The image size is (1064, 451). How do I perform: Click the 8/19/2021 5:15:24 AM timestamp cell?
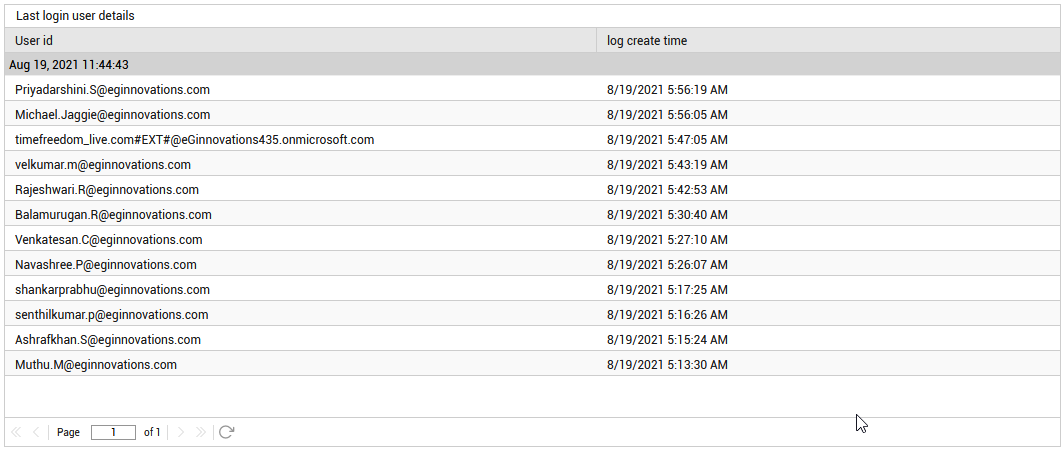coord(668,340)
